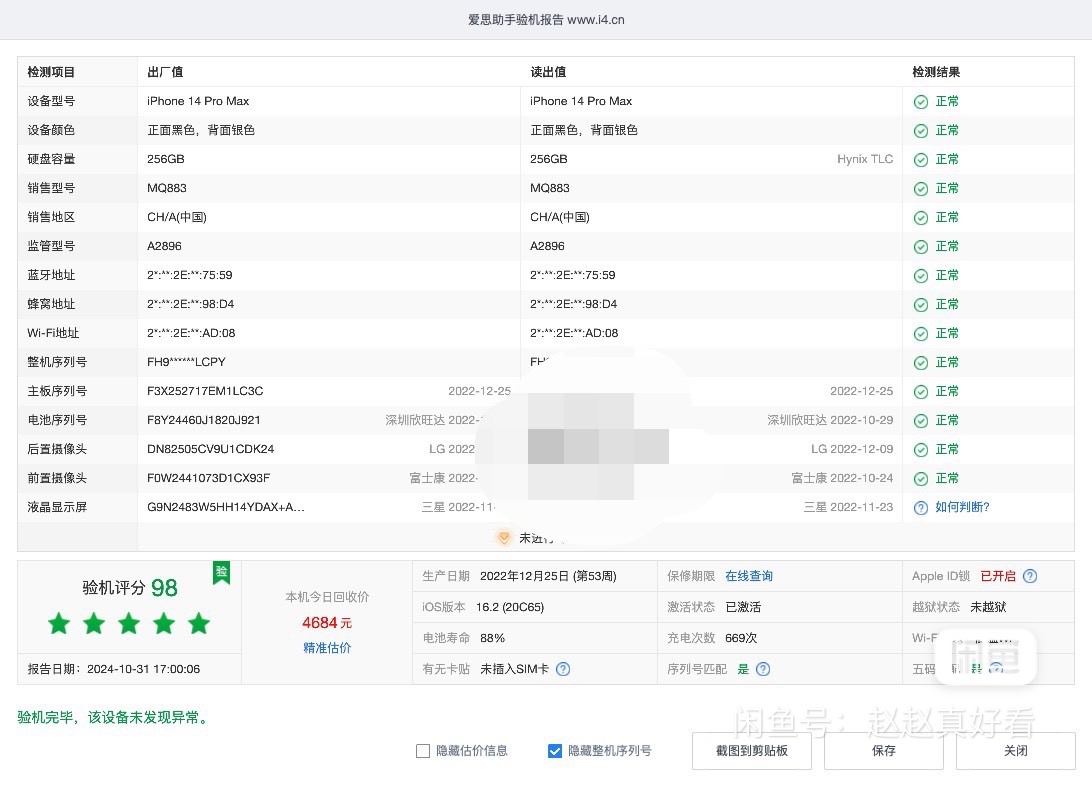Click the help icon beside 序列号匹配 是
Screen dimensions: 1092x786
coord(763,669)
